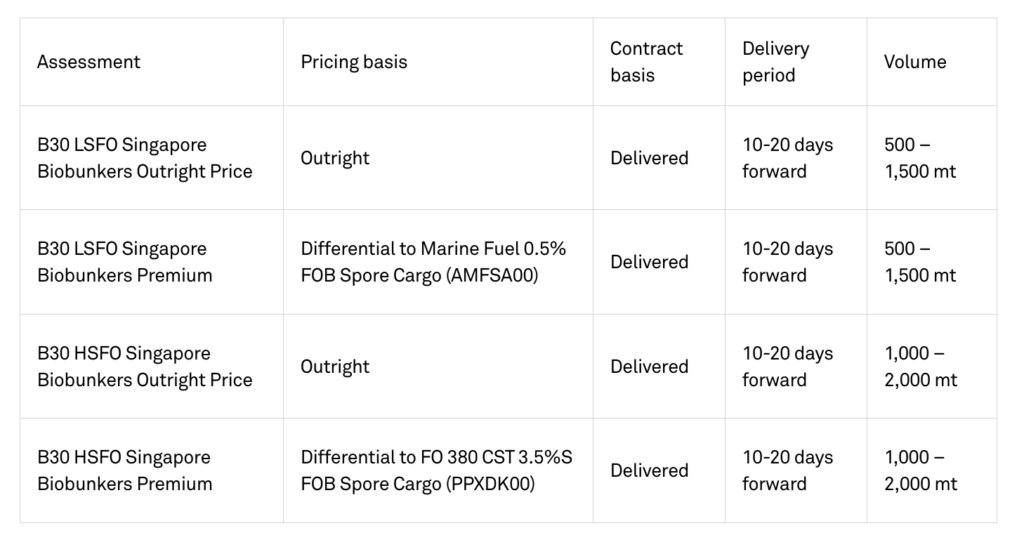
Task: Click 500 – 1,500 mt in LSFO Outright row
Action: pos(920,158)
